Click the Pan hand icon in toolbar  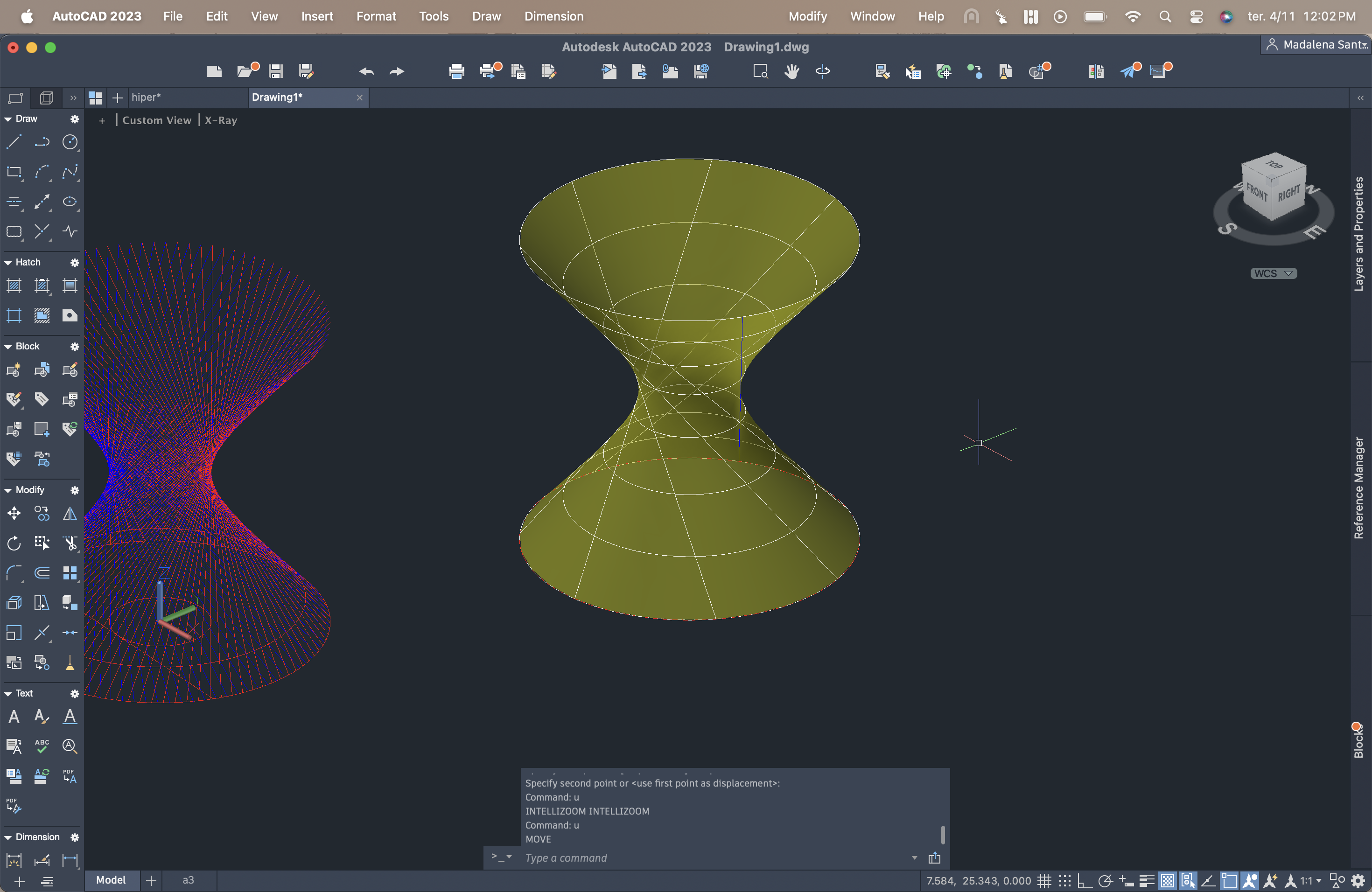pyautogui.click(x=791, y=71)
